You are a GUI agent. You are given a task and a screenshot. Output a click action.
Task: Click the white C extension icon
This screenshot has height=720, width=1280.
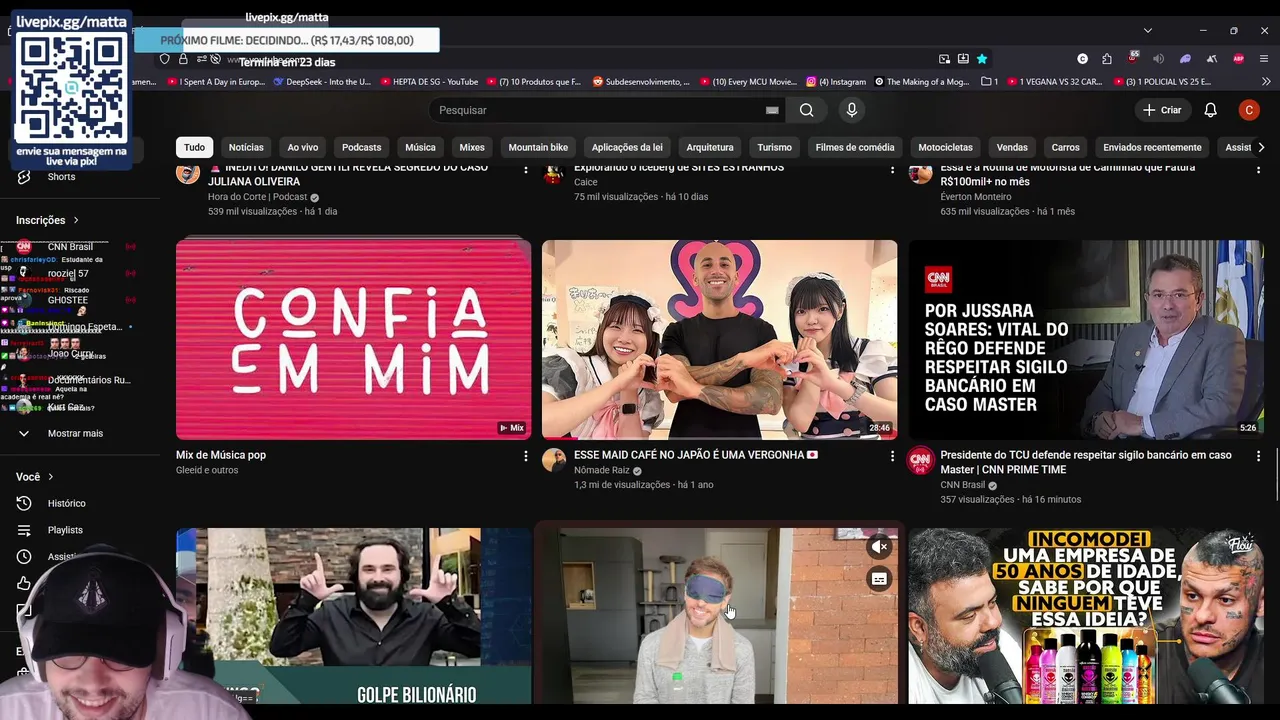pos(1082,59)
